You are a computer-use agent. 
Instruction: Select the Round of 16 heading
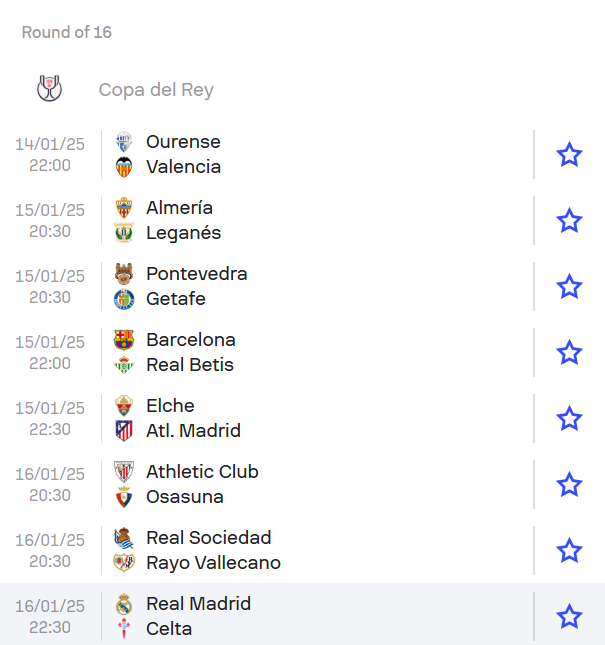[67, 32]
